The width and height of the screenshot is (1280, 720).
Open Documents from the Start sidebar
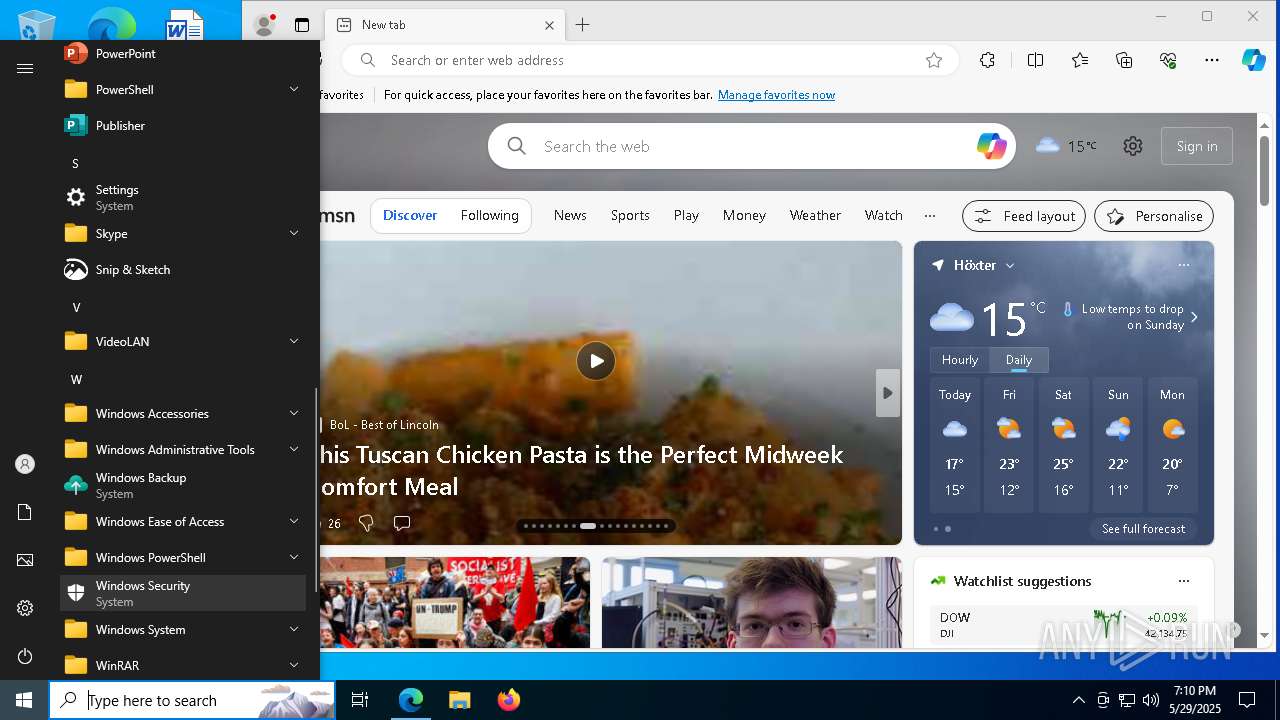click(25, 512)
